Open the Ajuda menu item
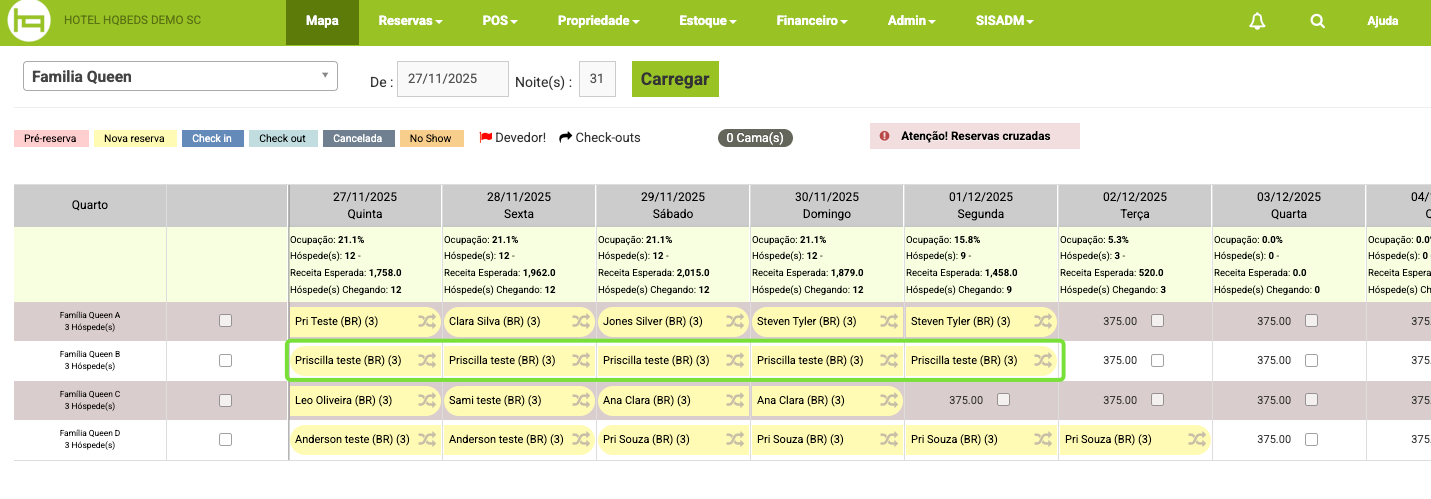The image size is (1431, 499). (1382, 22)
